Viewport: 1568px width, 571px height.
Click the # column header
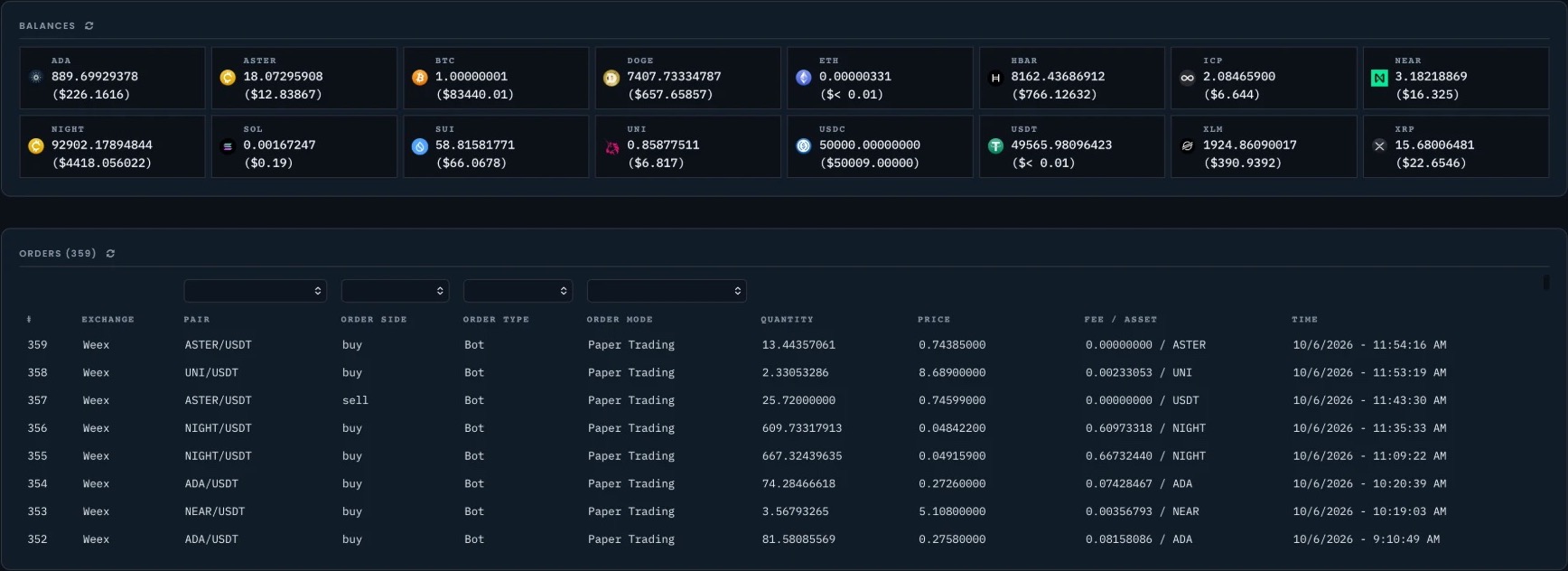[29, 319]
